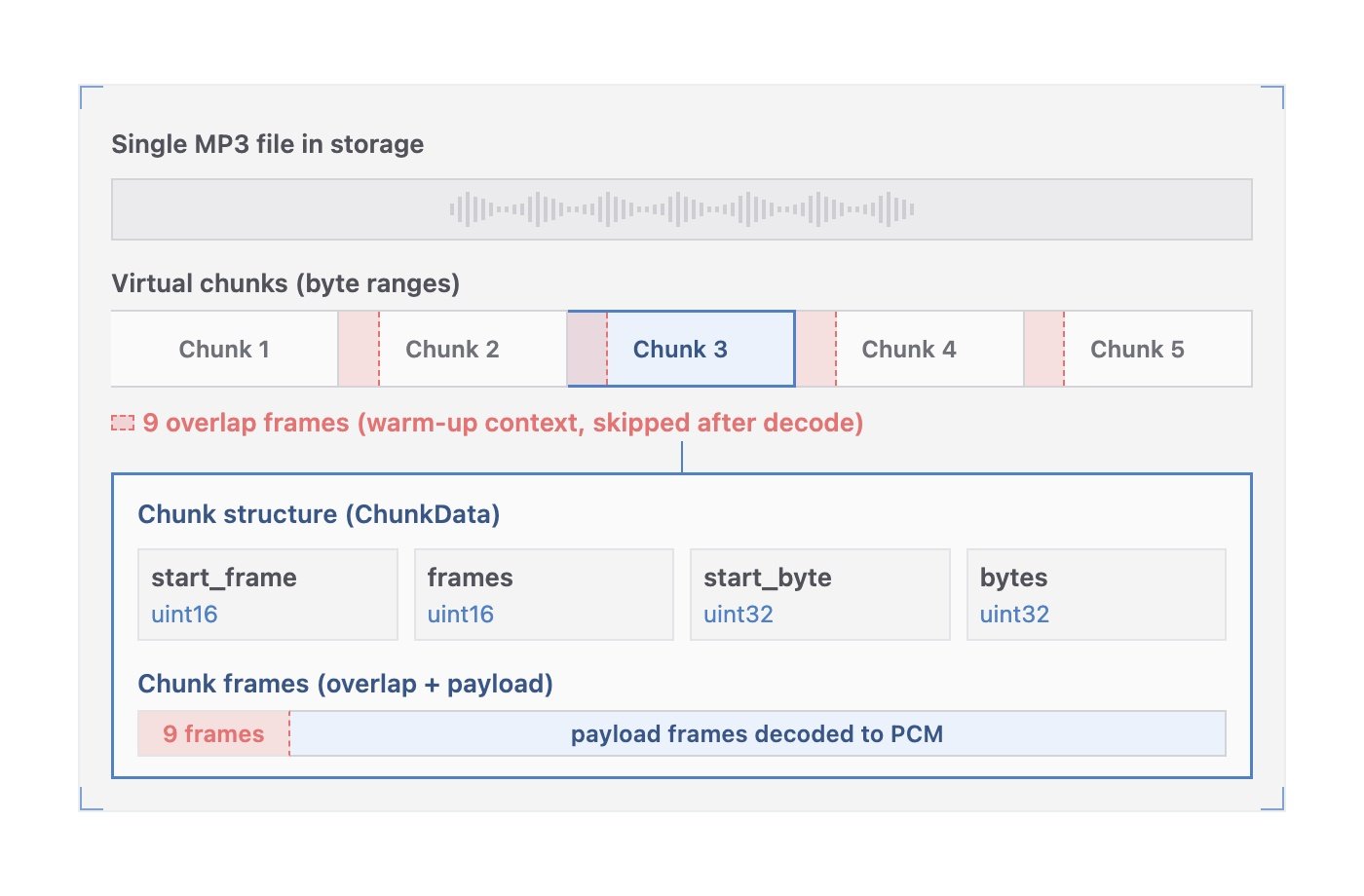Click the 'uint32' type under start_byte
The height and width of the screenshot is (896, 1364).
click(x=739, y=615)
